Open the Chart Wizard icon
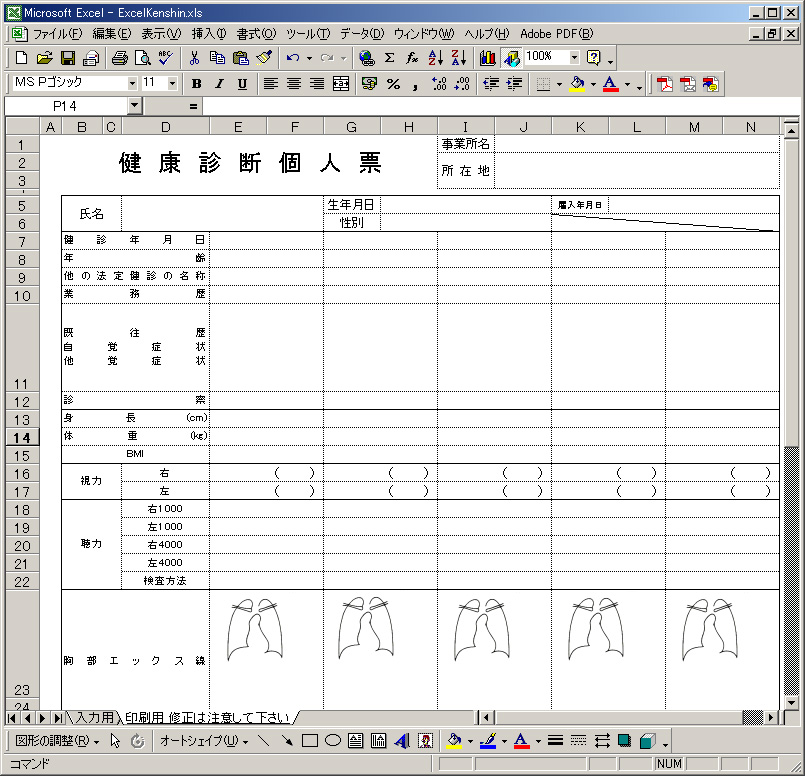 pyautogui.click(x=487, y=58)
